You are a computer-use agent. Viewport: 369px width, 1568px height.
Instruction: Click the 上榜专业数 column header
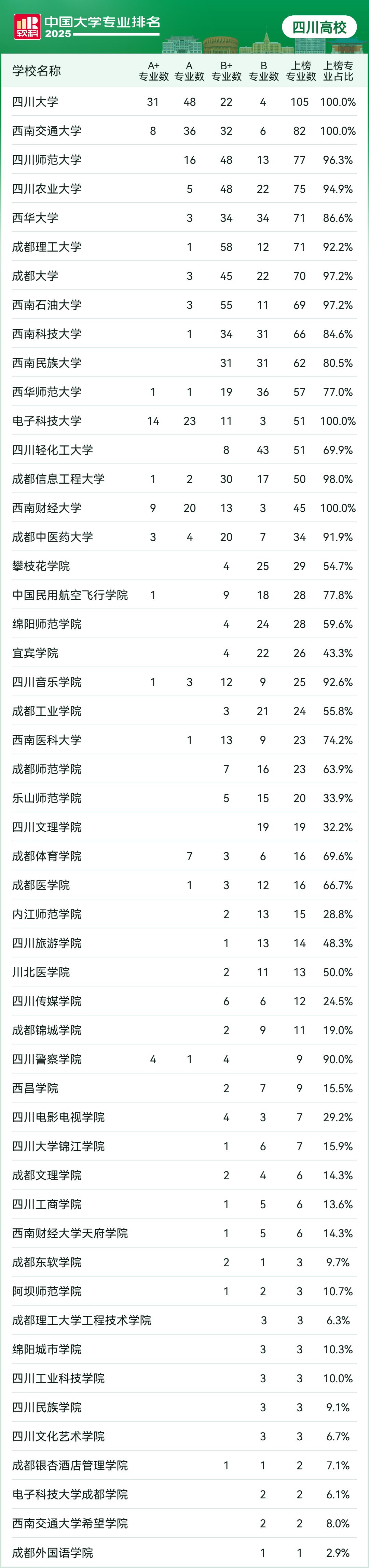(300, 71)
